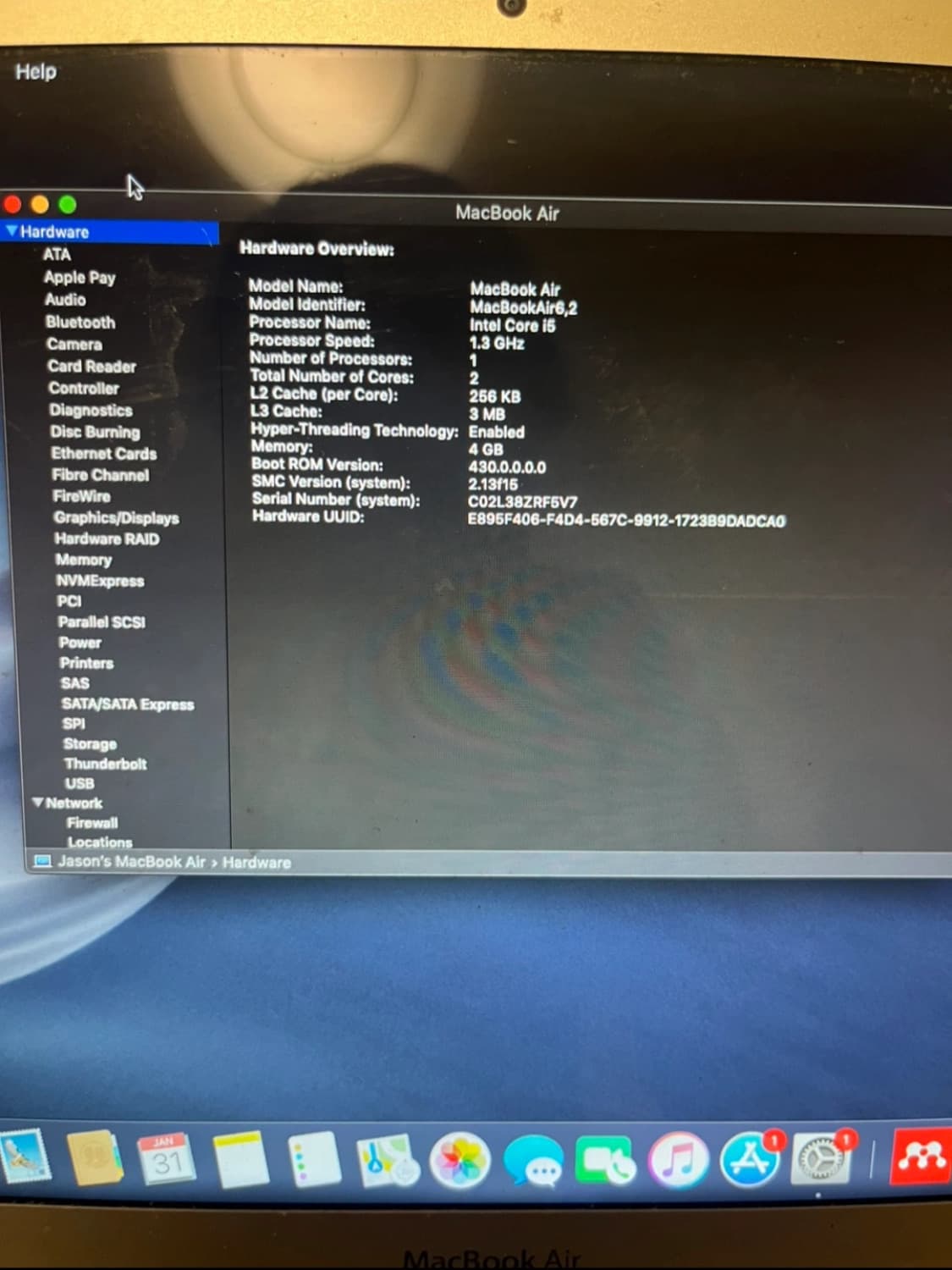This screenshot has width=952, height=1270.
Task: Open FaceTime from the Dock
Action: 604,1161
